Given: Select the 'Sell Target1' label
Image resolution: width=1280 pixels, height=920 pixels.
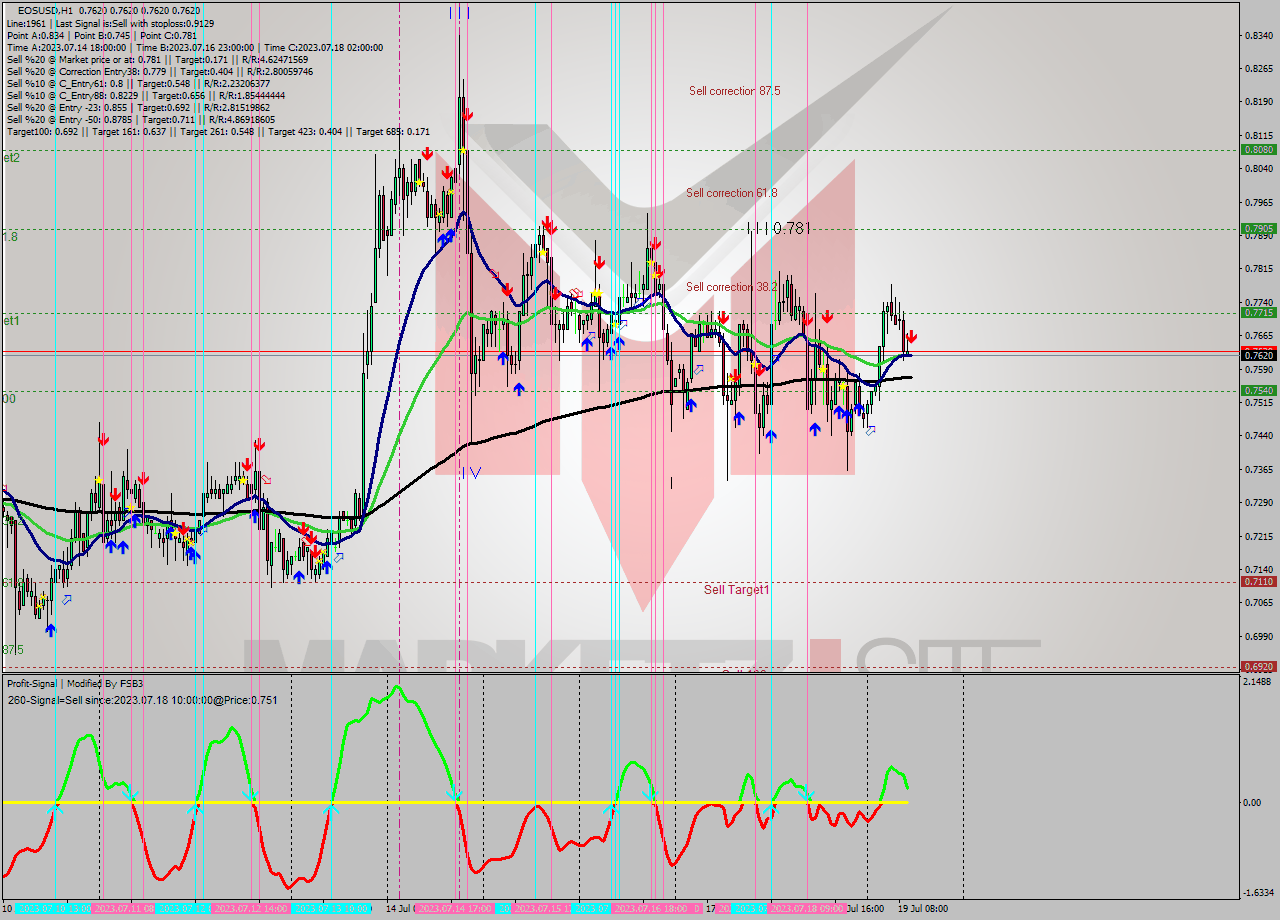Looking at the screenshot, I should click(737, 590).
